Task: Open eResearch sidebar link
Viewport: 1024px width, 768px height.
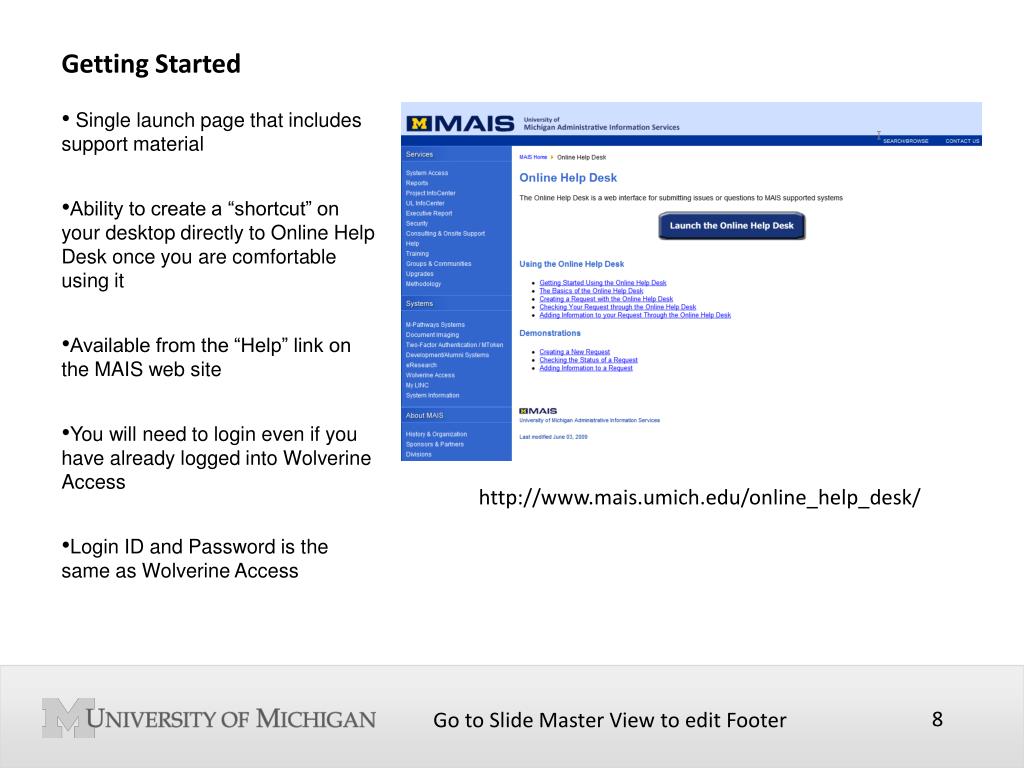Action: tap(421, 365)
